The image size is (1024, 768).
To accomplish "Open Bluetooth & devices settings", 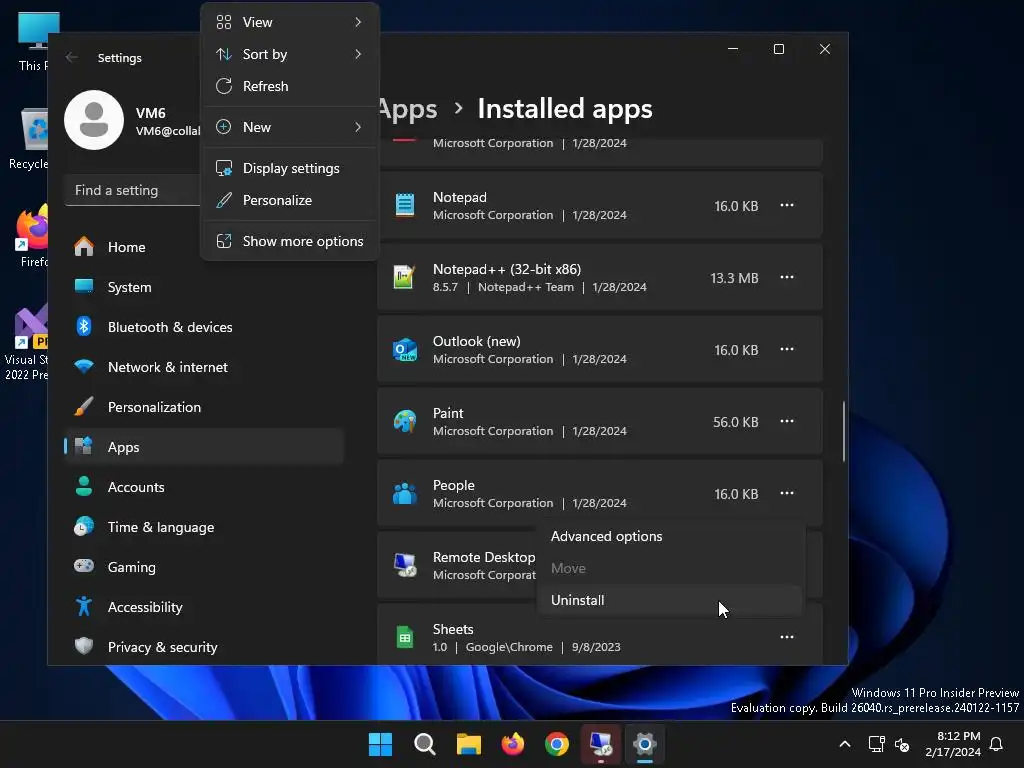I will (204, 327).
